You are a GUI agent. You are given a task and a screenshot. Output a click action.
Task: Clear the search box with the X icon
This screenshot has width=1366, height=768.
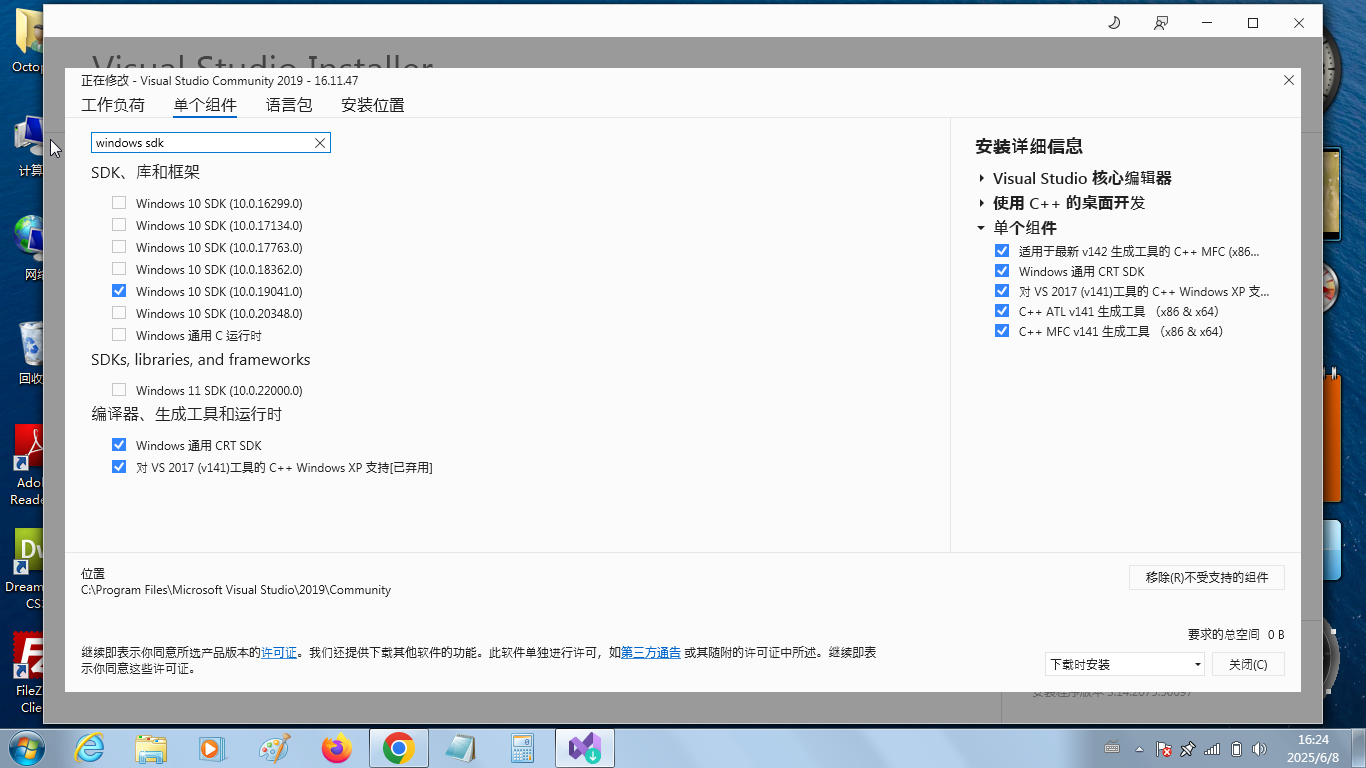coord(320,143)
